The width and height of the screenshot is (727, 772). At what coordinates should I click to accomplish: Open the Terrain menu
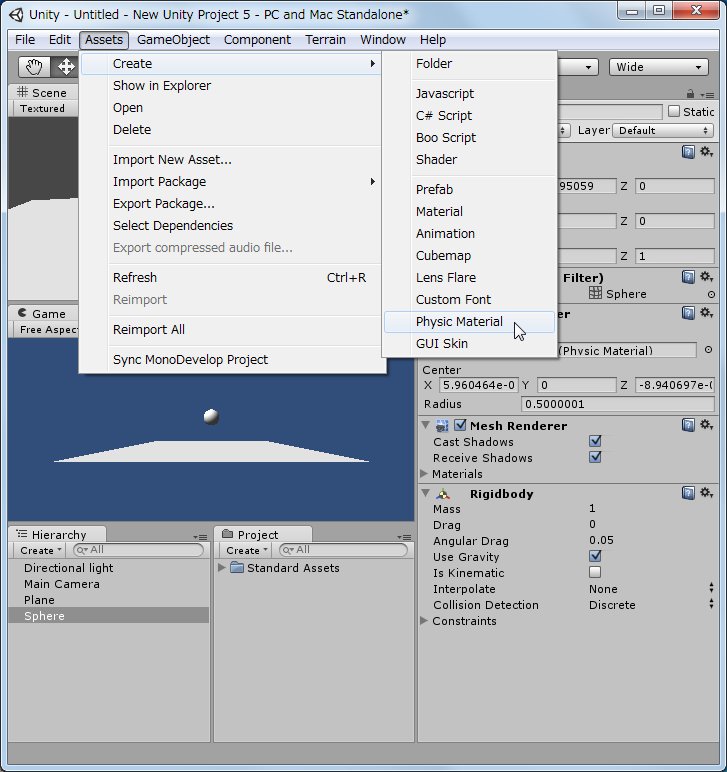325,40
